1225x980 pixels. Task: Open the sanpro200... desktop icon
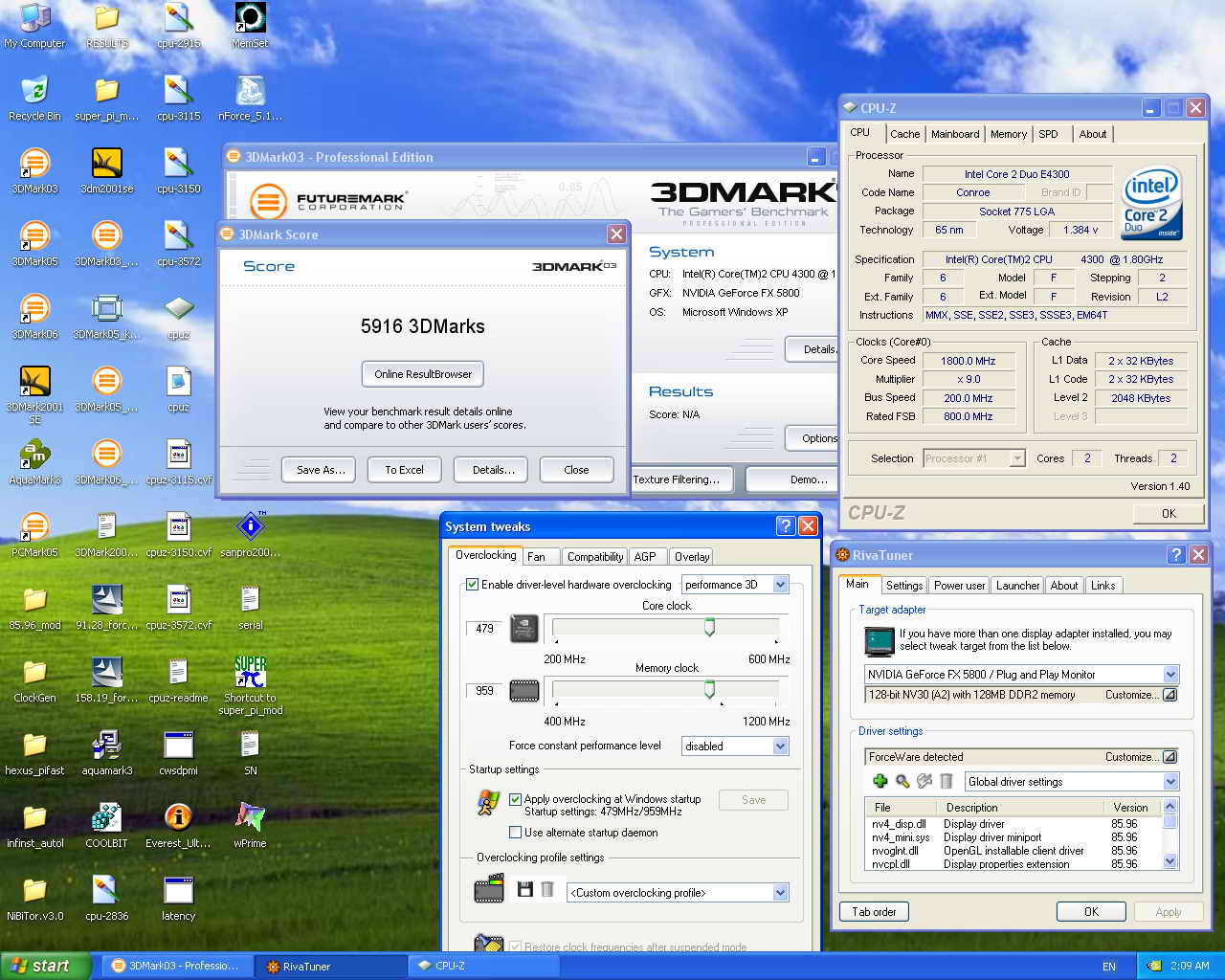tap(250, 535)
